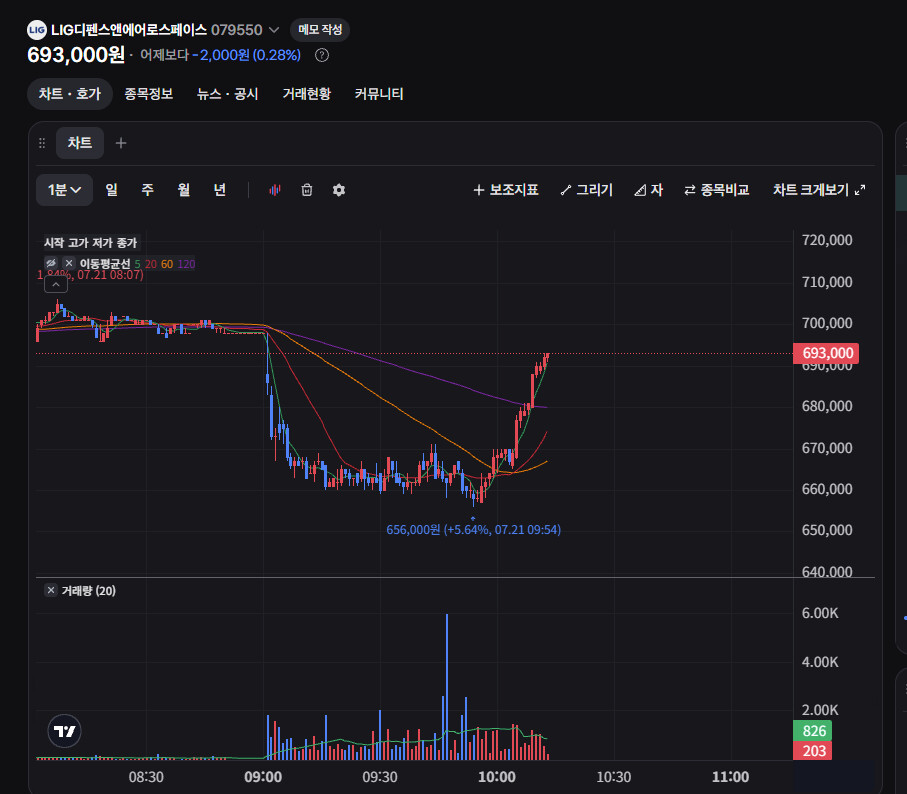
Task: Click the help question mark icon
Action: pos(322,55)
